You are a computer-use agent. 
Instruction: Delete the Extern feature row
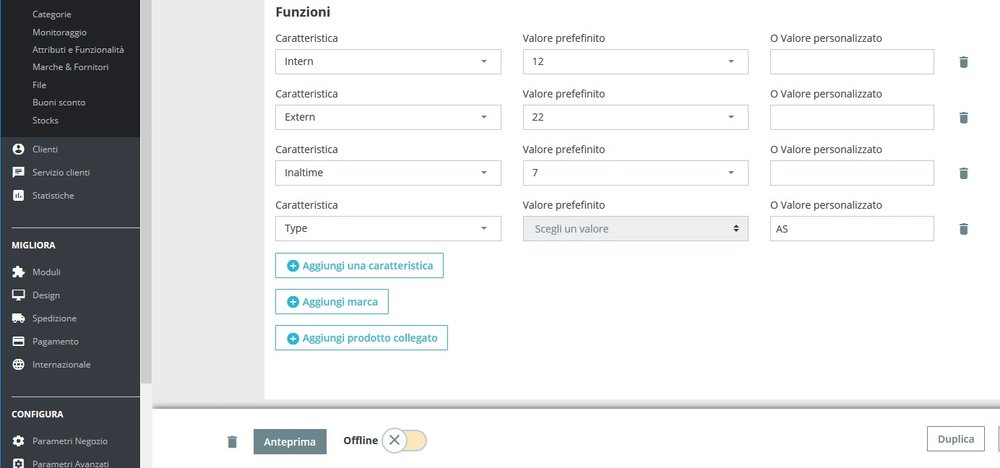[x=963, y=118]
